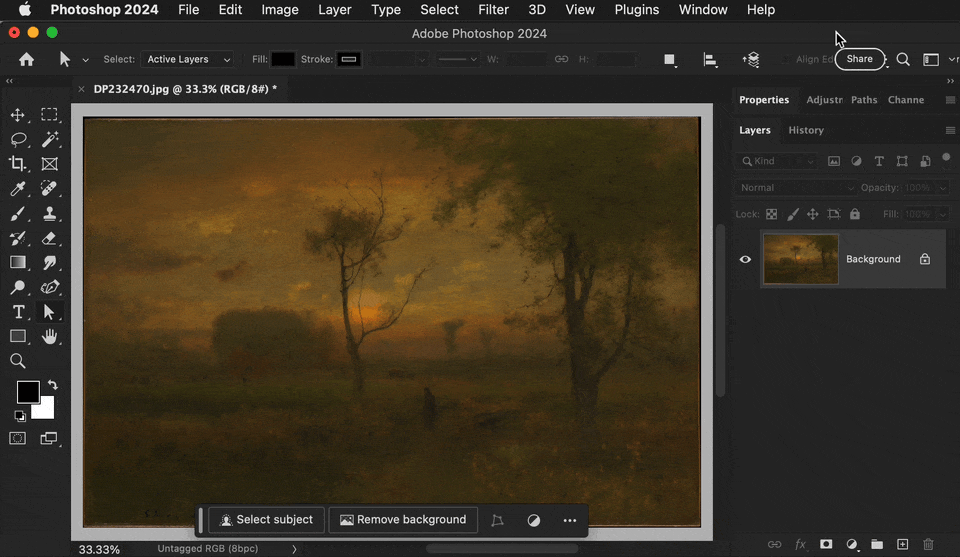Select the Frame tool
This screenshot has height=557, width=960.
click(50, 164)
